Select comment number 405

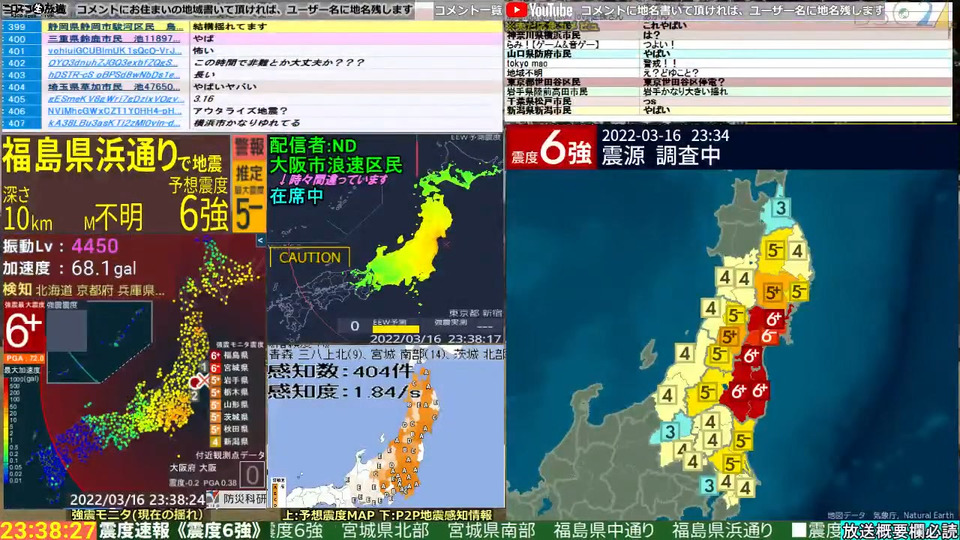coord(17,99)
